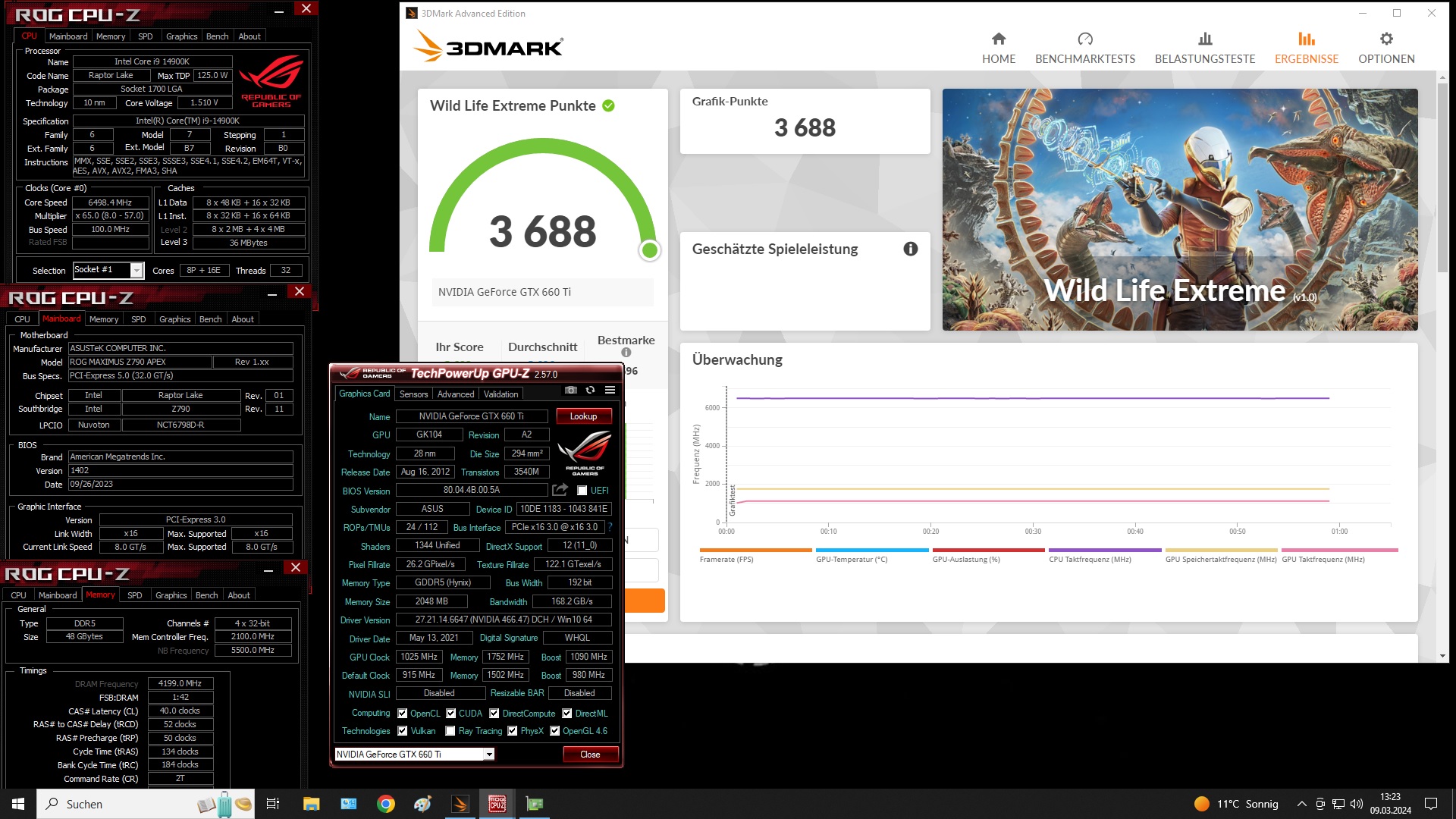1456x819 pixels.
Task: Switch to ROG CPU-Z via its taskbar icon
Action: (x=497, y=804)
